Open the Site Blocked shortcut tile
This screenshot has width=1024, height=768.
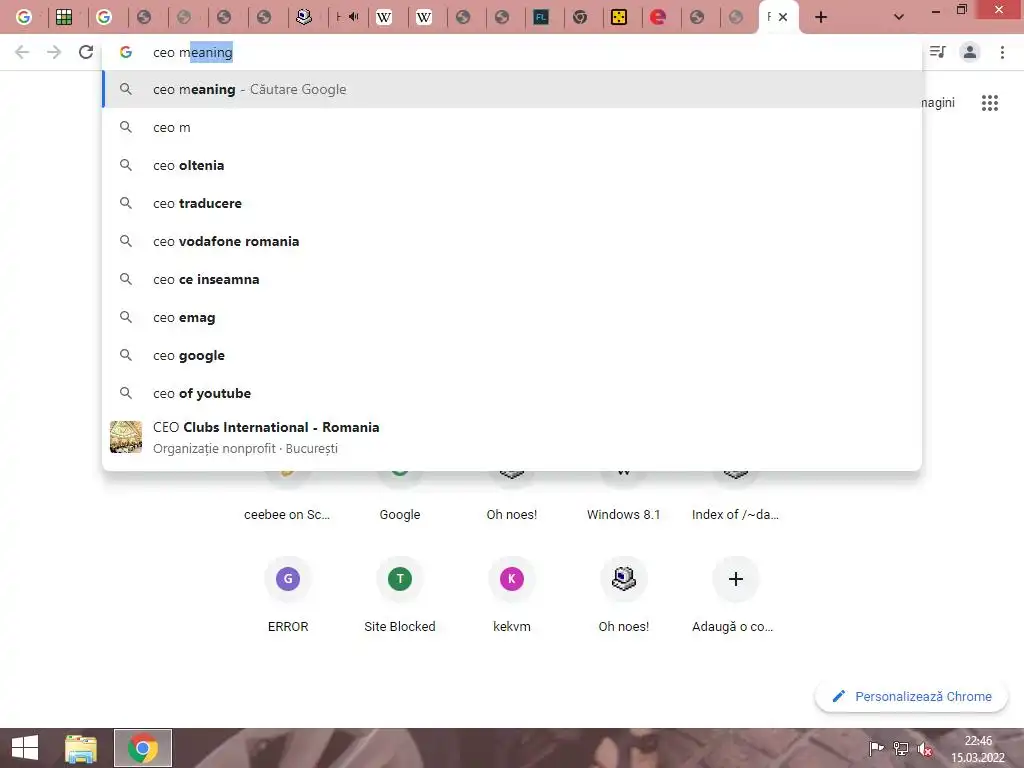[400, 594]
